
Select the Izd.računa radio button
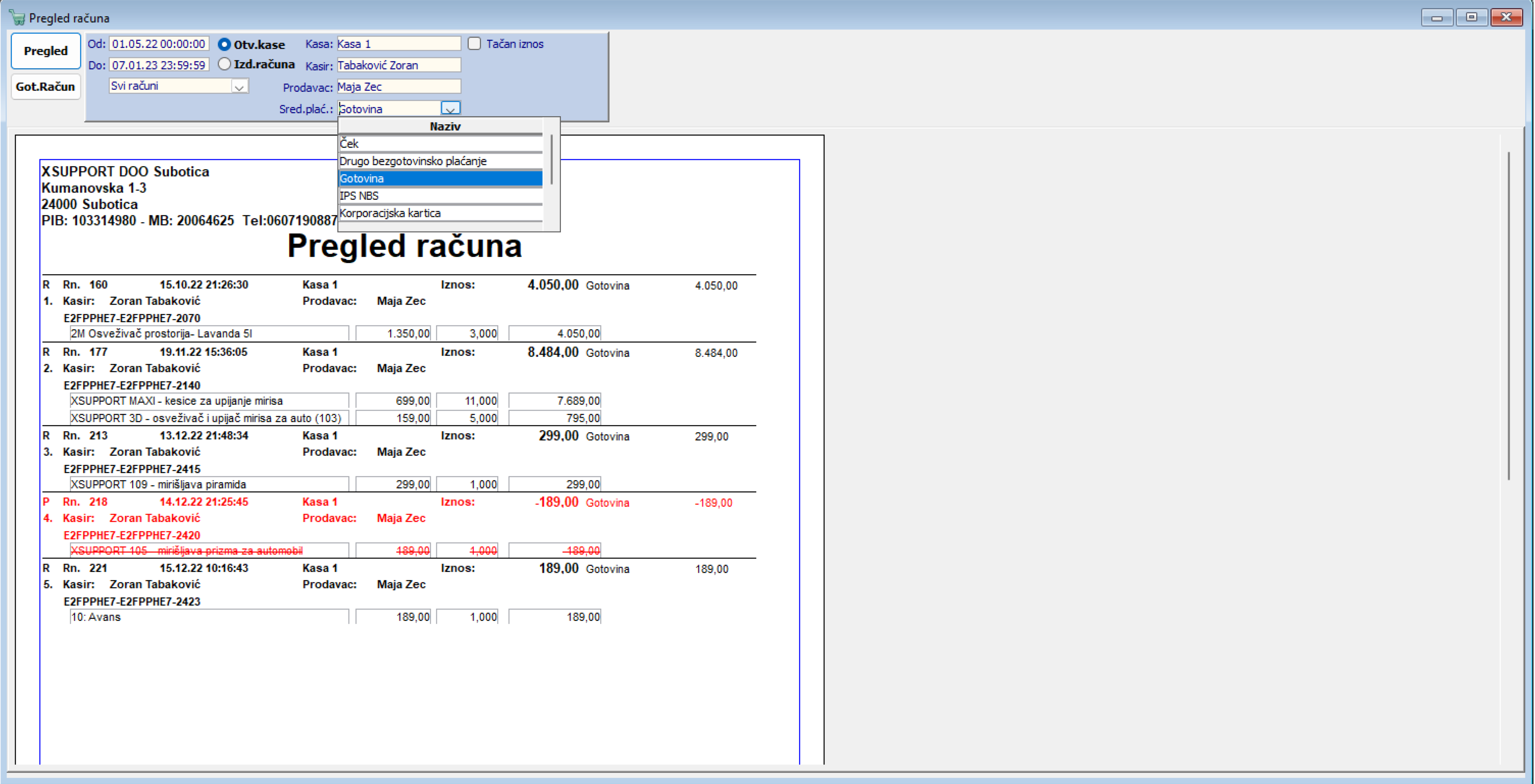pyautogui.click(x=224, y=64)
